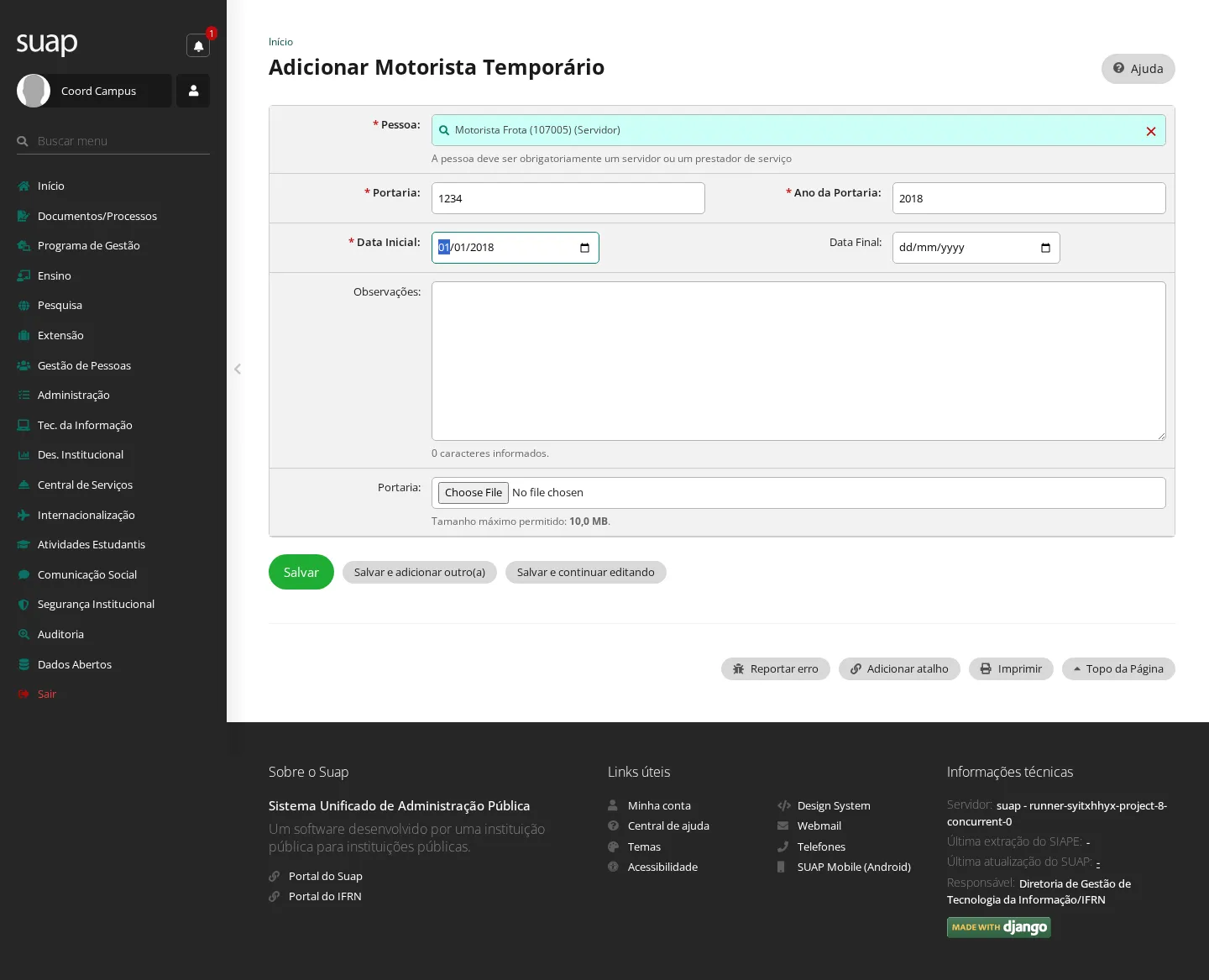Click the red Sair logout item
The width and height of the screenshot is (1209, 980).
click(46, 694)
